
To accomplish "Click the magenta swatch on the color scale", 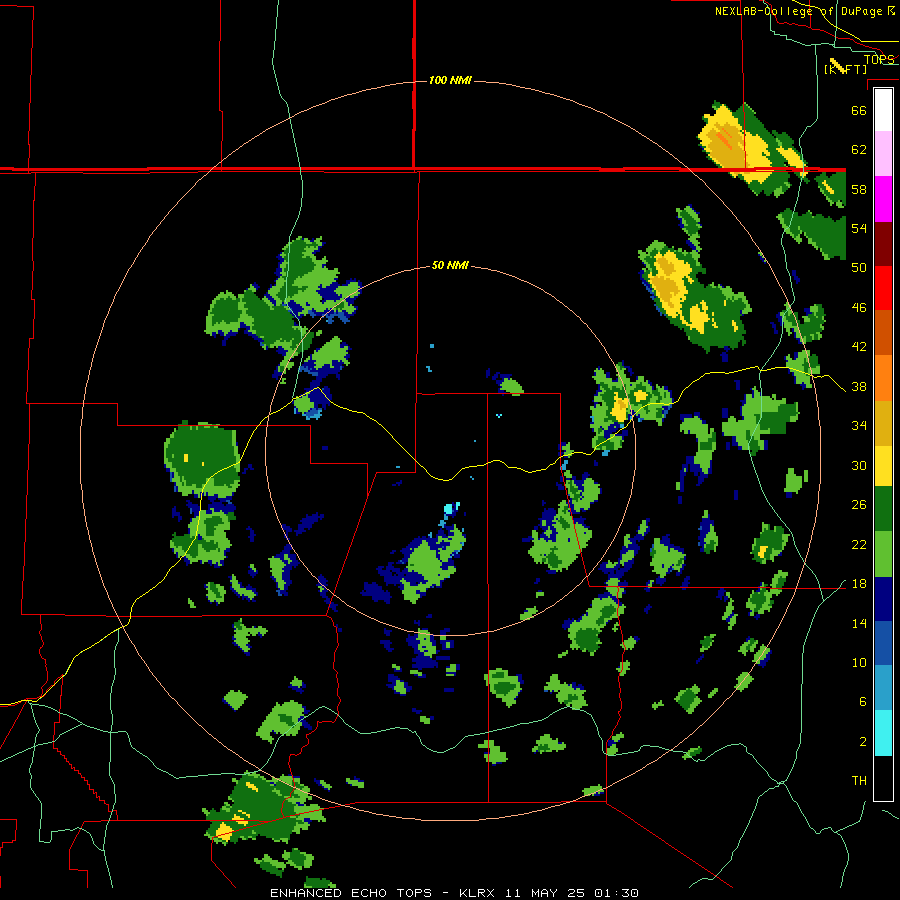I will [x=883, y=199].
